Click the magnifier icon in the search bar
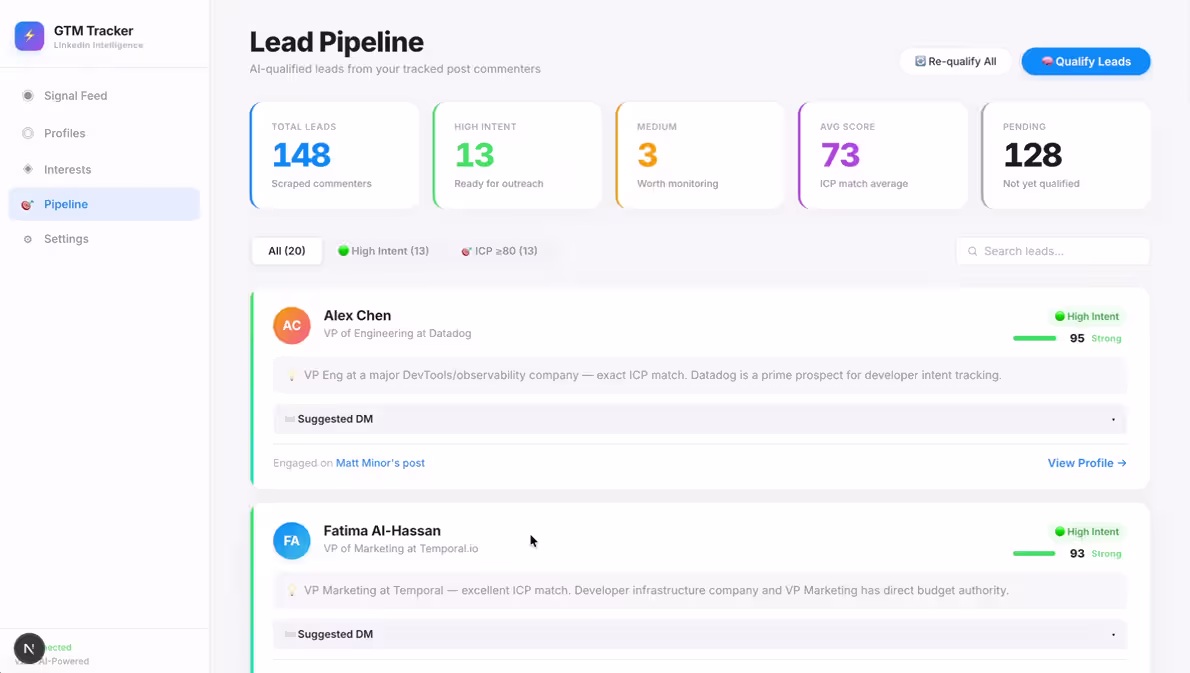The image size is (1190, 673). pos(972,251)
